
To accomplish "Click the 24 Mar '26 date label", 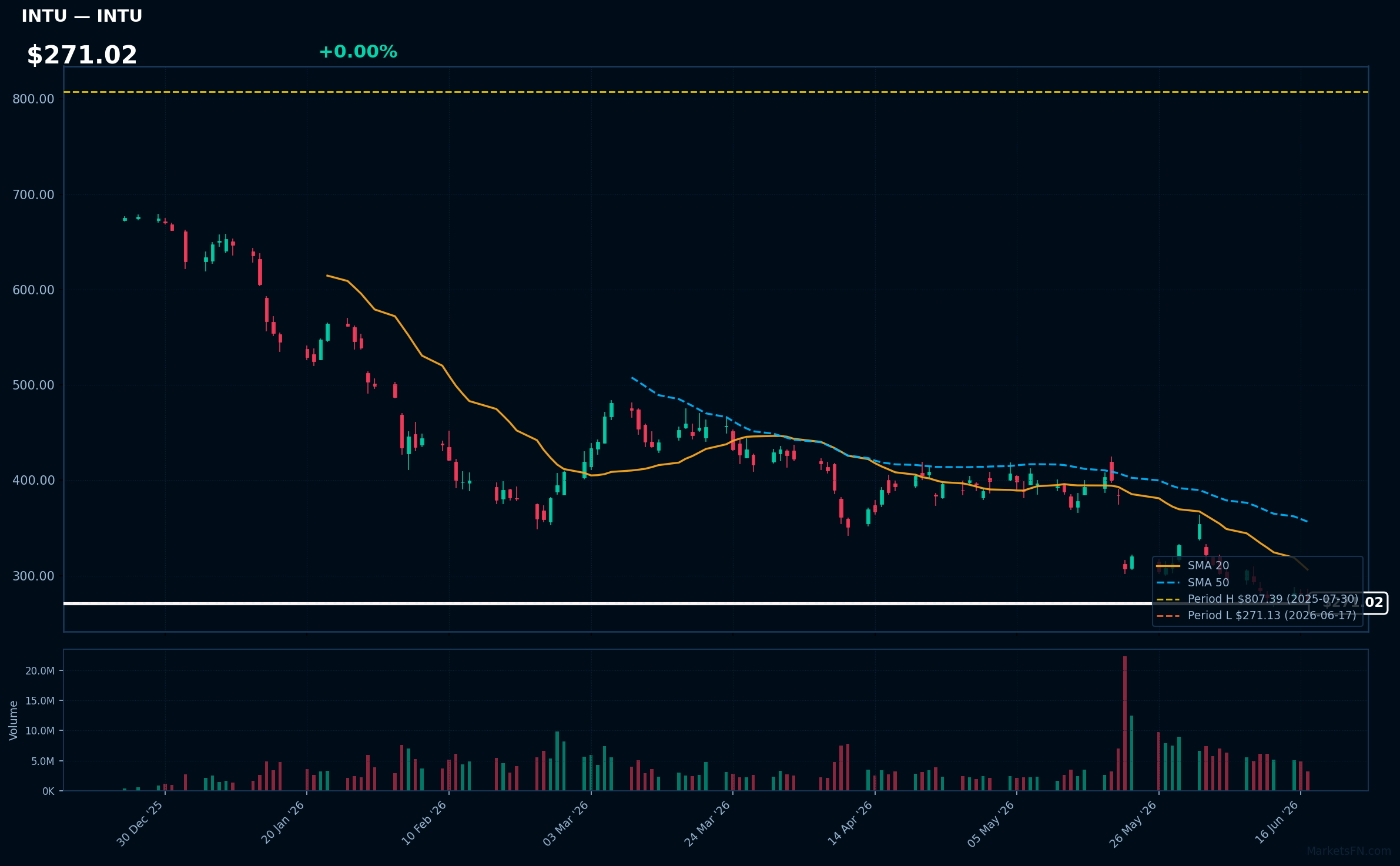I will (707, 824).
